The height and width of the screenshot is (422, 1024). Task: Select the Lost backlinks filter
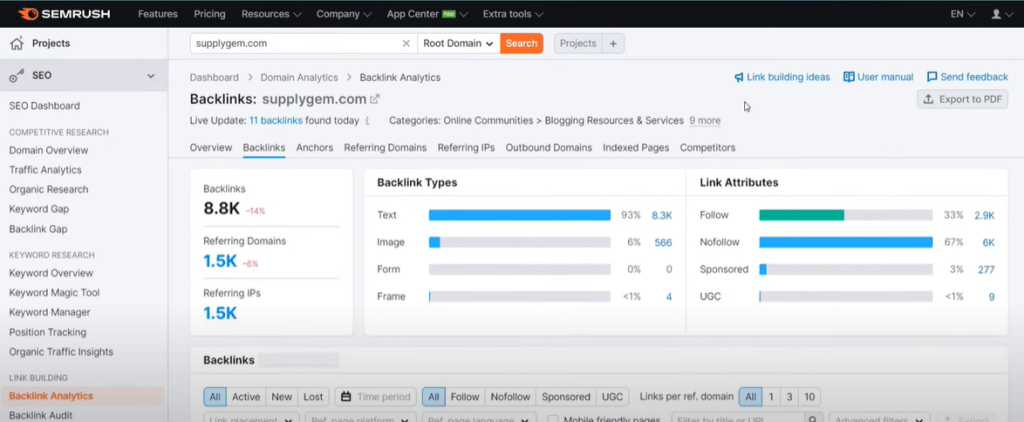click(x=313, y=397)
